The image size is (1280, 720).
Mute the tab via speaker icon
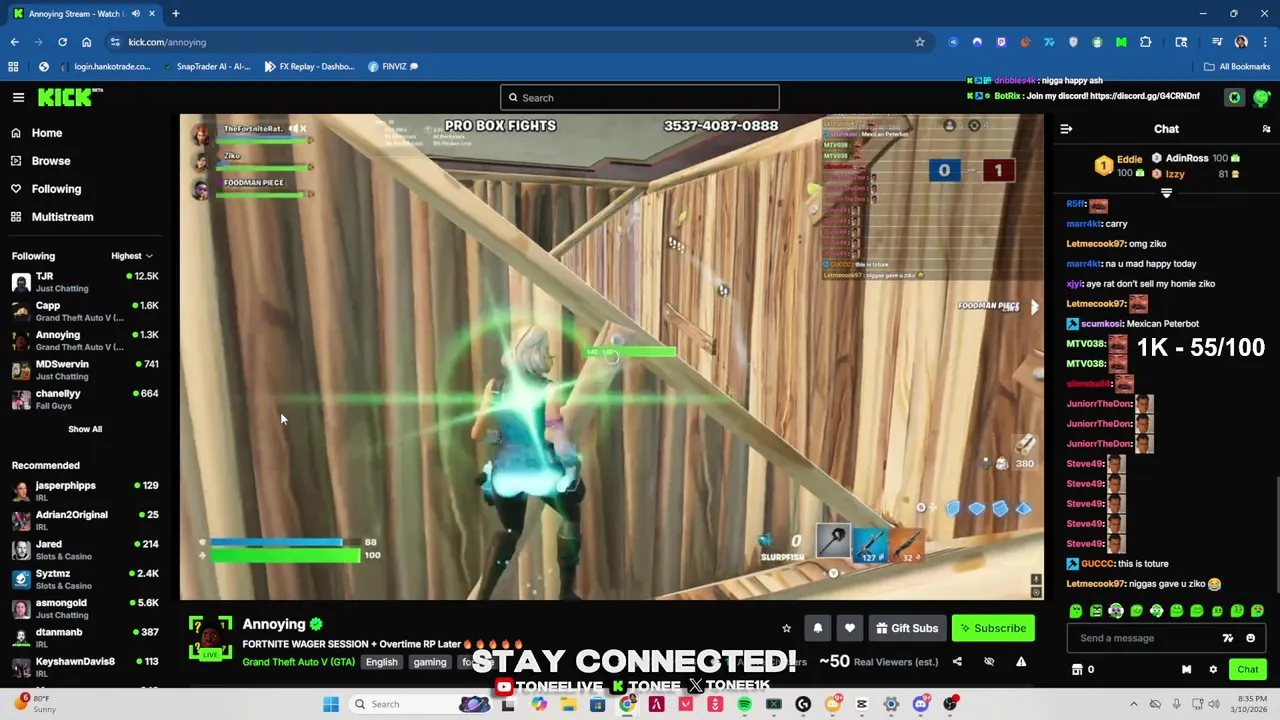[135, 14]
